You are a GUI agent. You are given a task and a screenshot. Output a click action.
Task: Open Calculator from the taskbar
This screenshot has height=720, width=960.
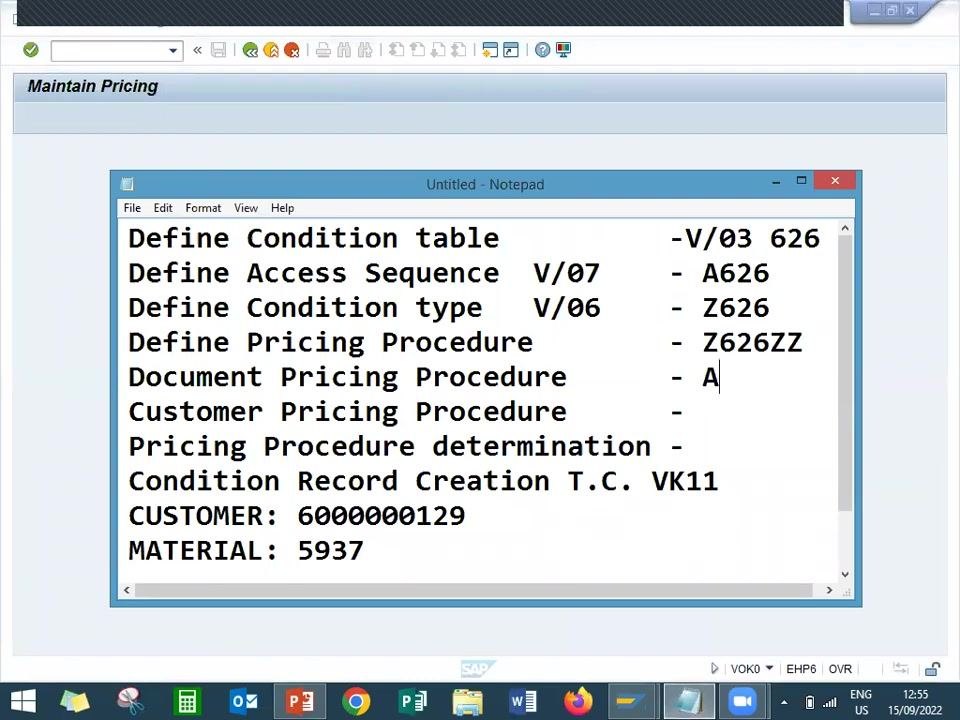coord(187,702)
